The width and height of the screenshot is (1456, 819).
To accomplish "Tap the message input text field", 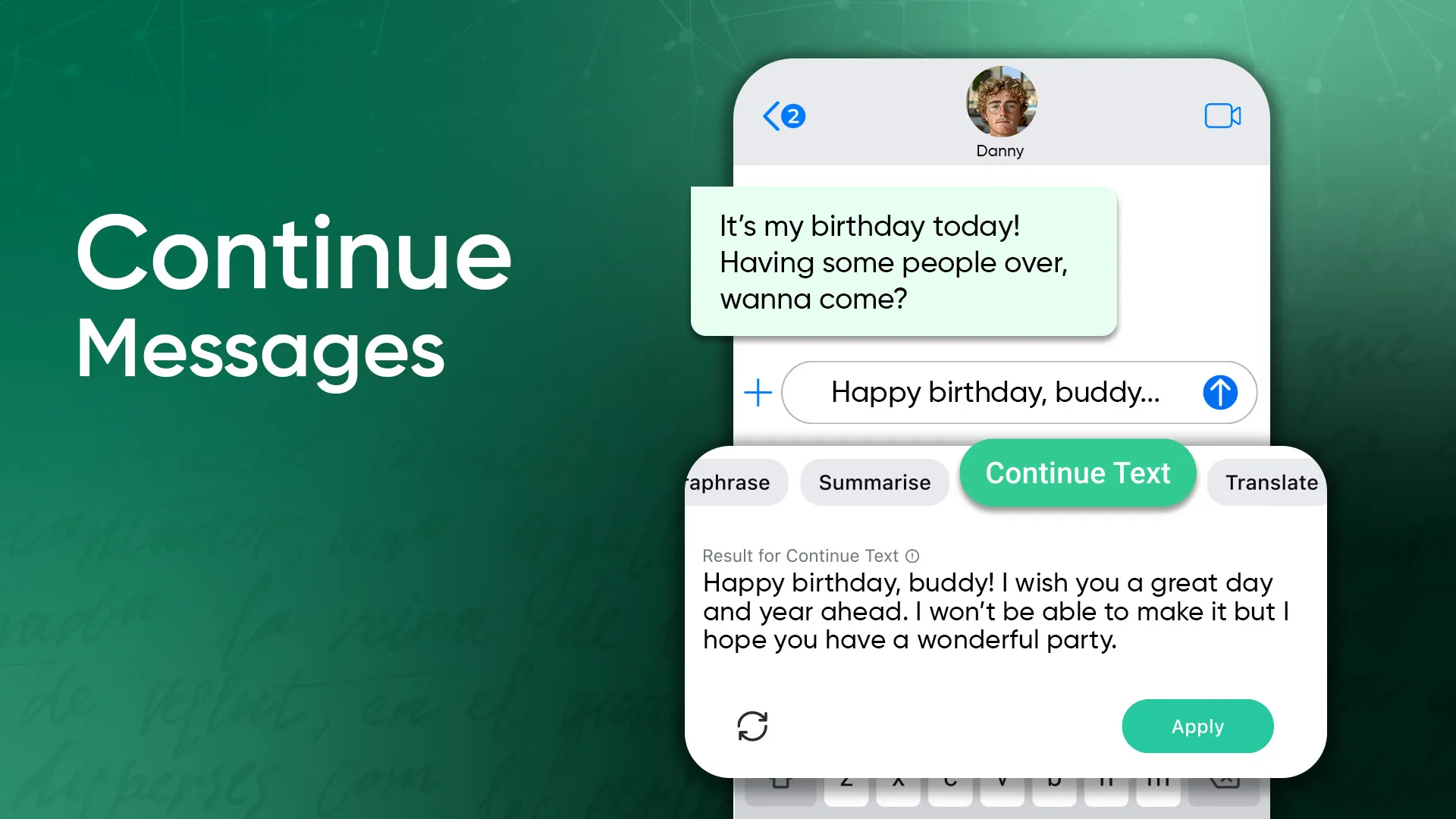I will click(995, 392).
